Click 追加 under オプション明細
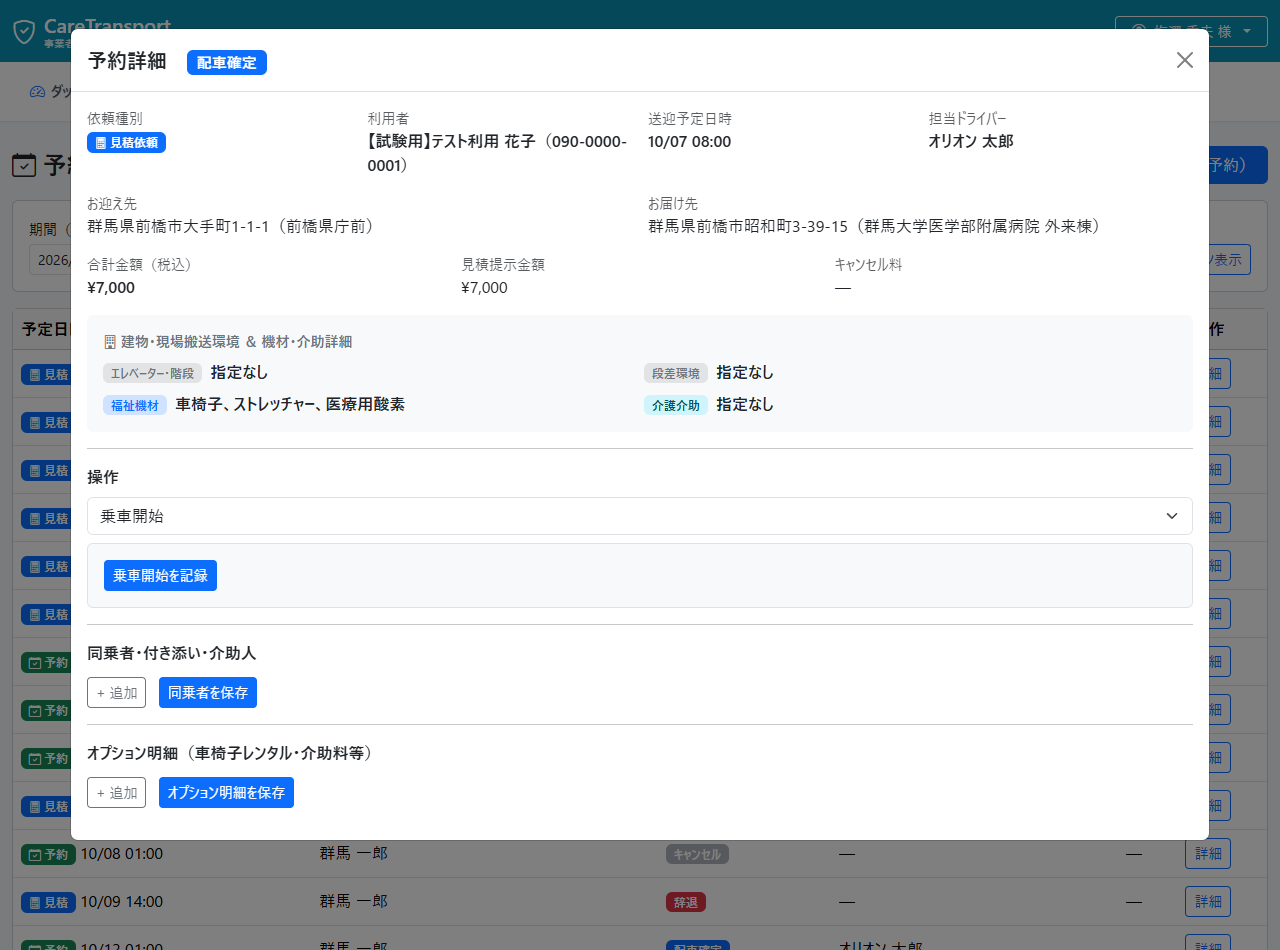Image resolution: width=1280 pixels, height=950 pixels. (116, 793)
